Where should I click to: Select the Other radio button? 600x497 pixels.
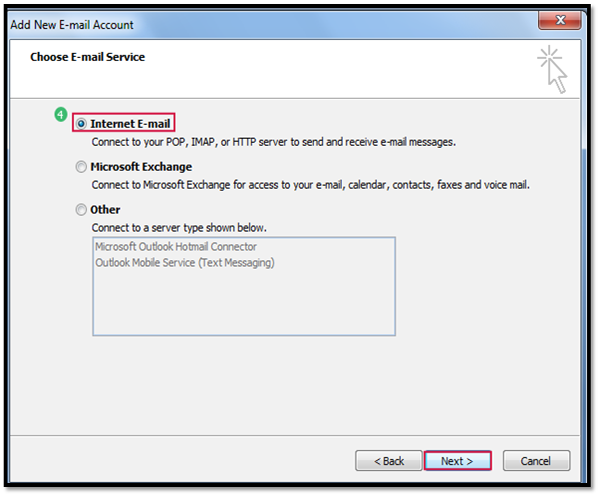tap(81, 210)
